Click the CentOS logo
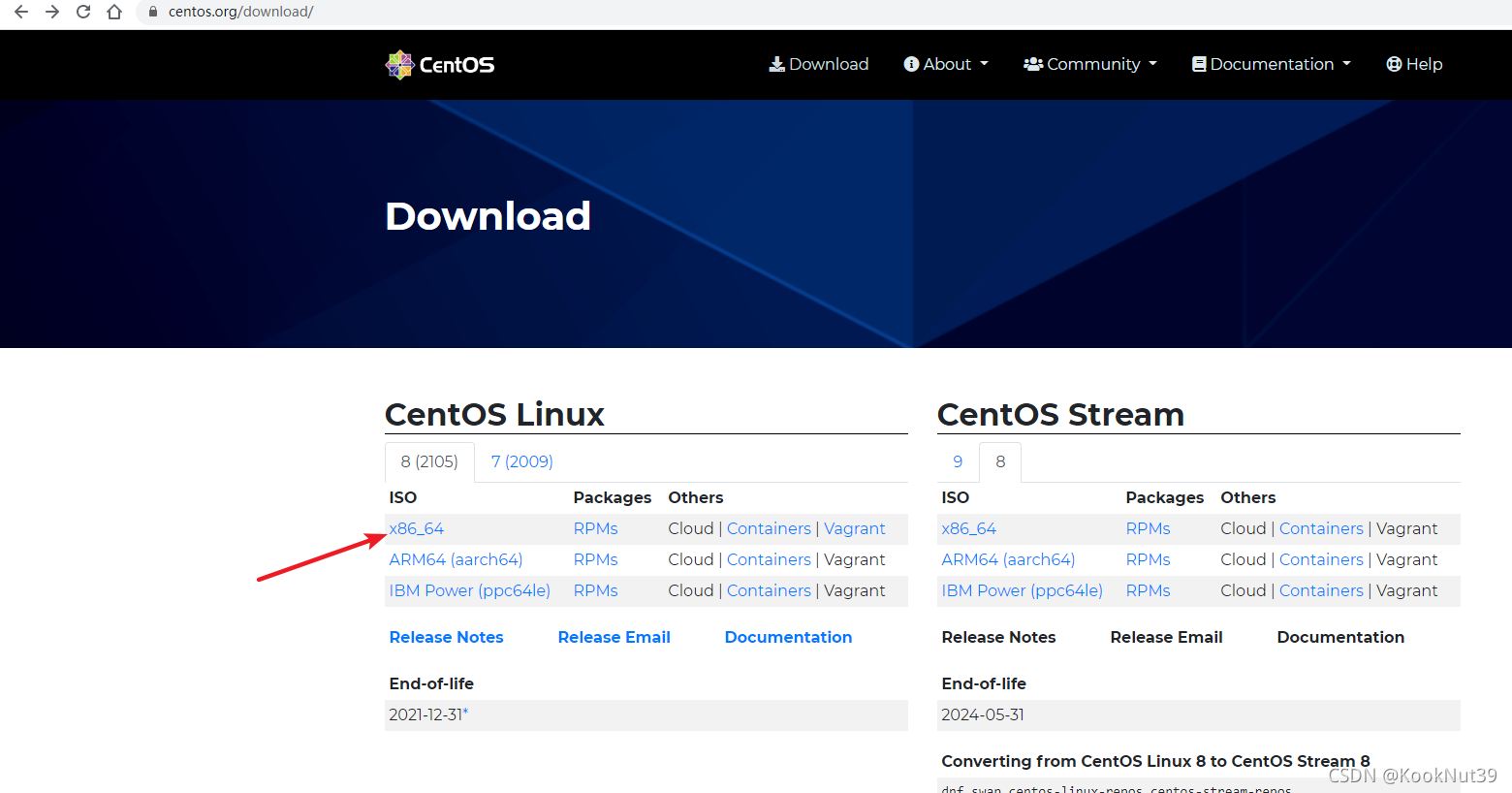 click(x=440, y=64)
